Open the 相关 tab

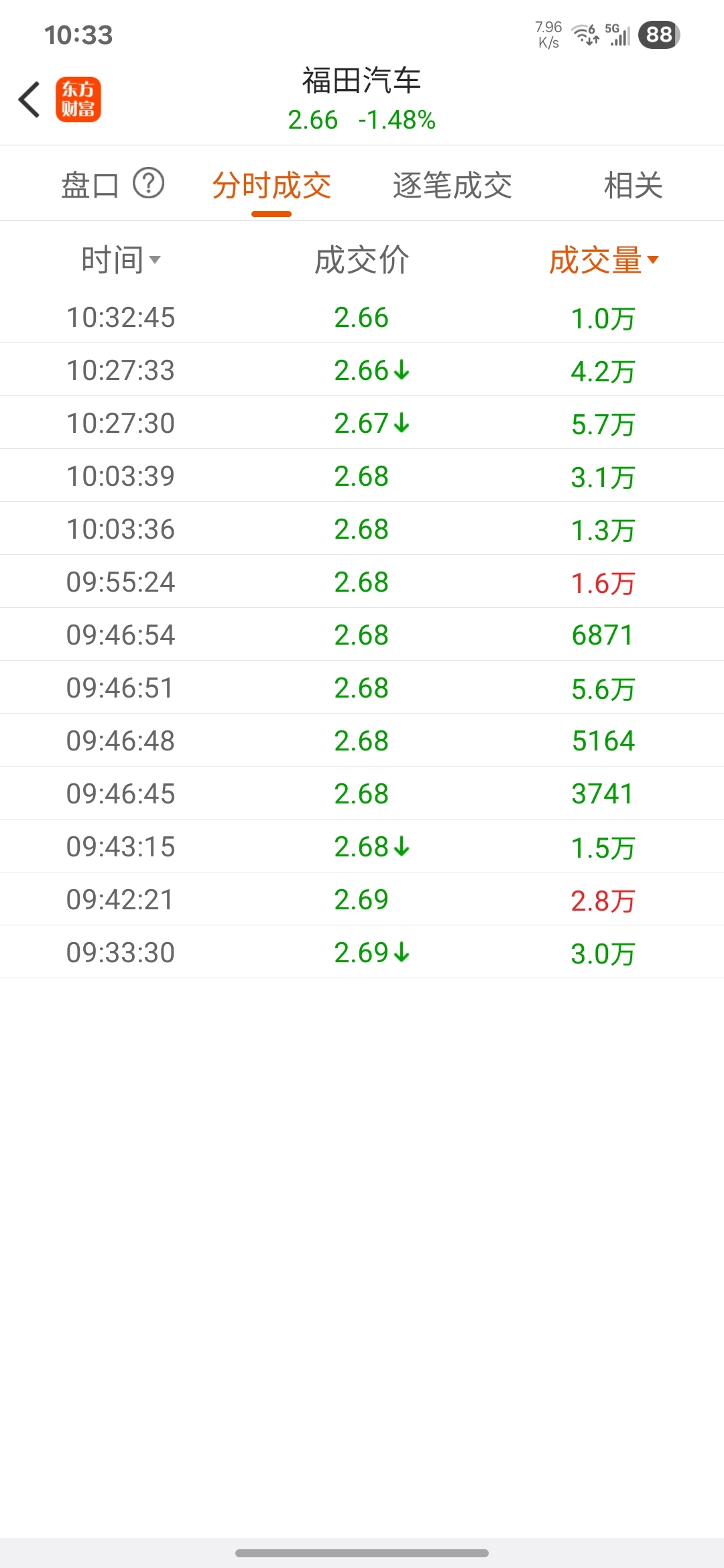click(x=633, y=185)
